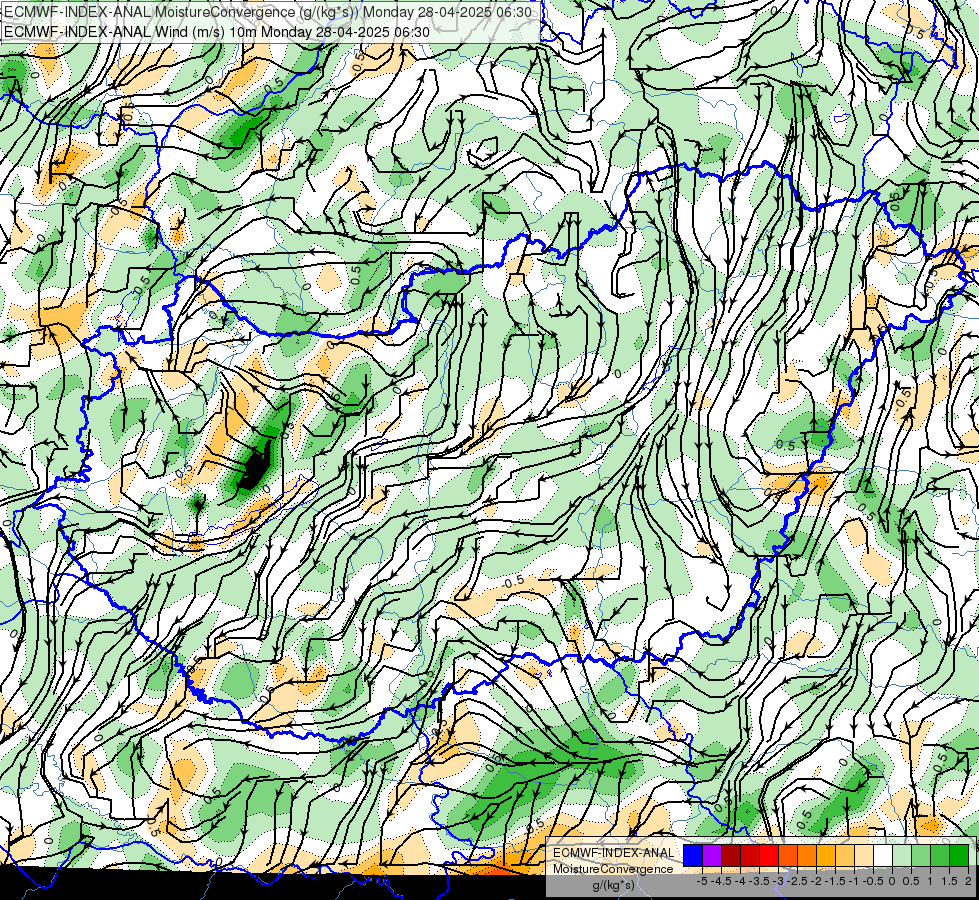
Task: Pick the legend swatch between -4.5 and -4
Action: (x=731, y=855)
